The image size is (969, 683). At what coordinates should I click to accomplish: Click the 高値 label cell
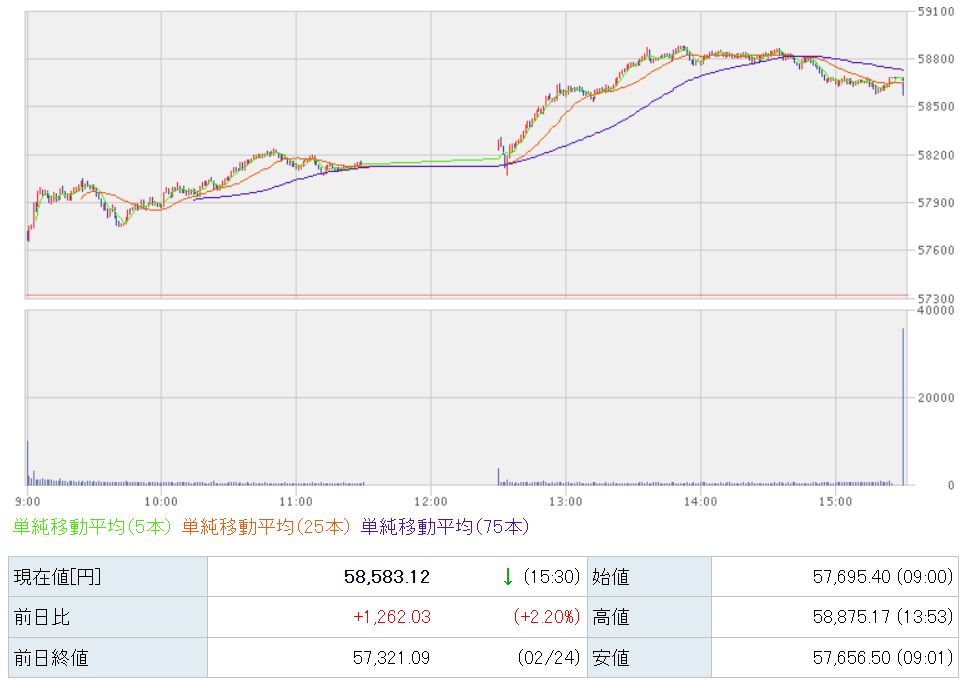click(612, 617)
